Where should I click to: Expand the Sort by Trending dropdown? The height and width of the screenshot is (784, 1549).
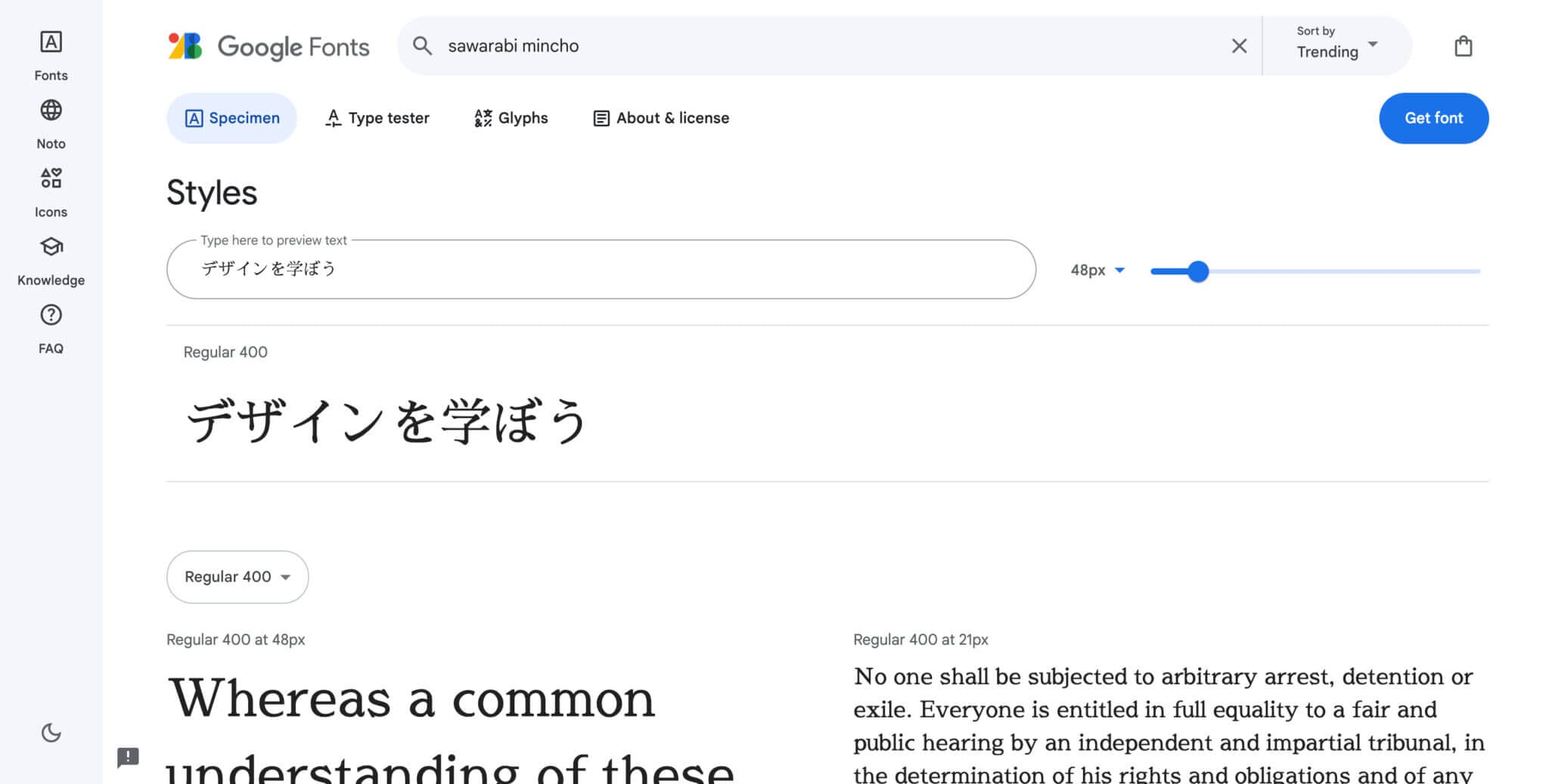pyautogui.click(x=1336, y=45)
